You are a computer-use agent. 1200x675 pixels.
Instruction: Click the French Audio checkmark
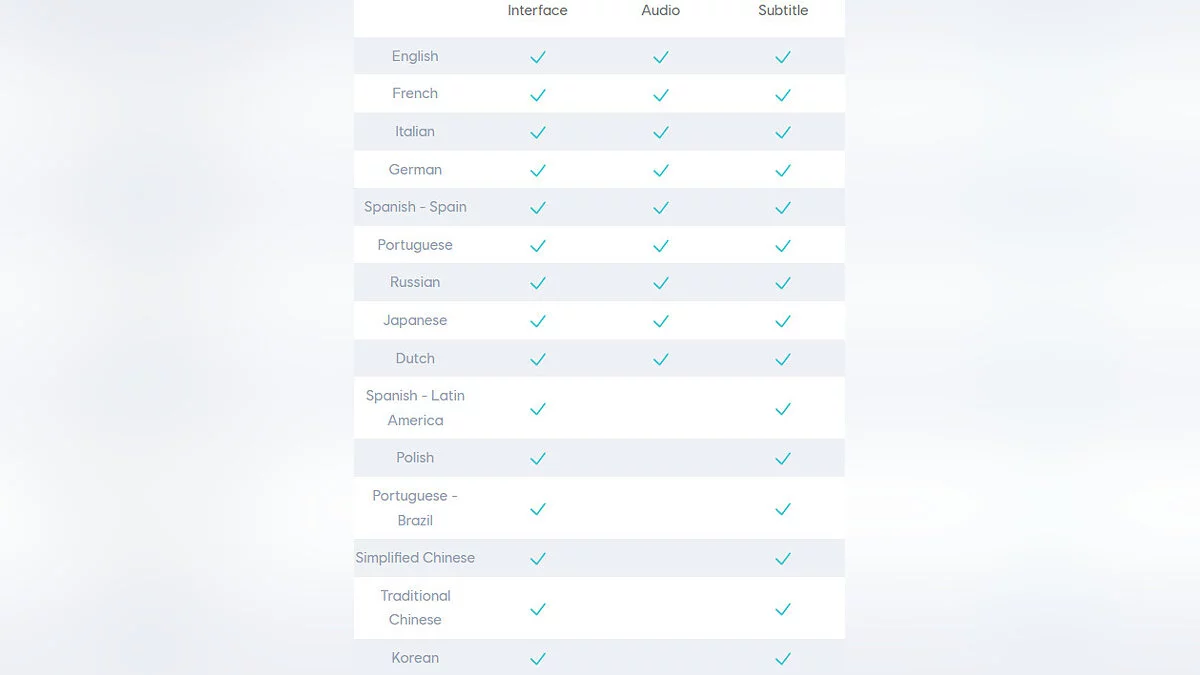pos(660,95)
